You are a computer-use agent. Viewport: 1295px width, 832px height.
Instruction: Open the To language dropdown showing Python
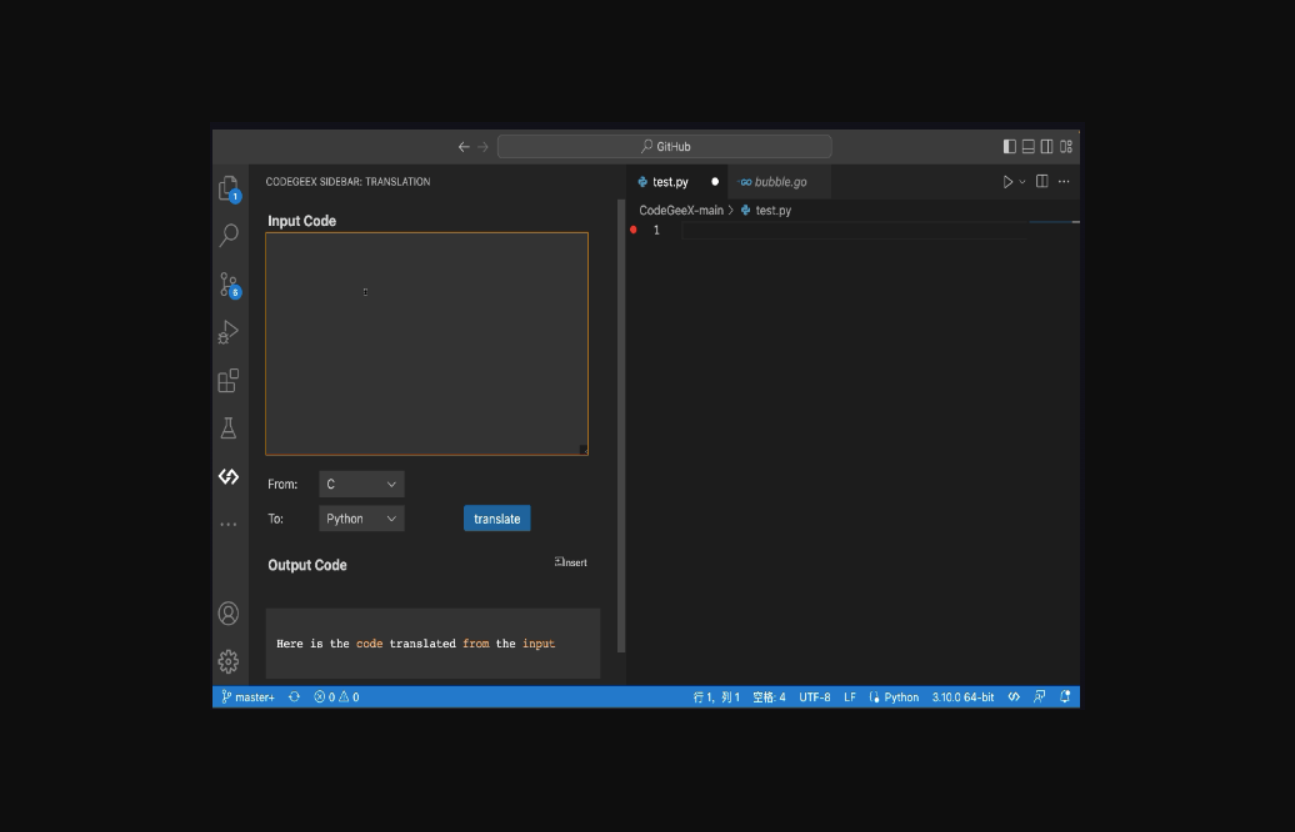tap(361, 518)
